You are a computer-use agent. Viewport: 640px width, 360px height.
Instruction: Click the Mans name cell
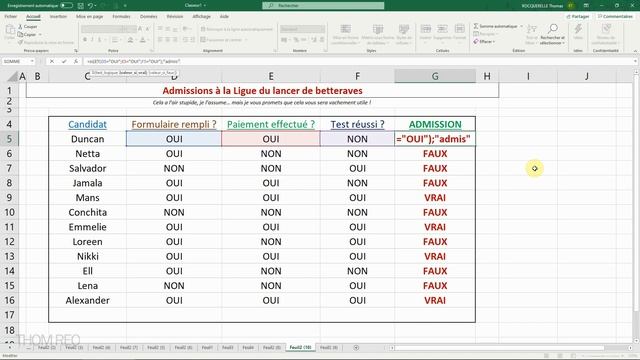(87, 198)
